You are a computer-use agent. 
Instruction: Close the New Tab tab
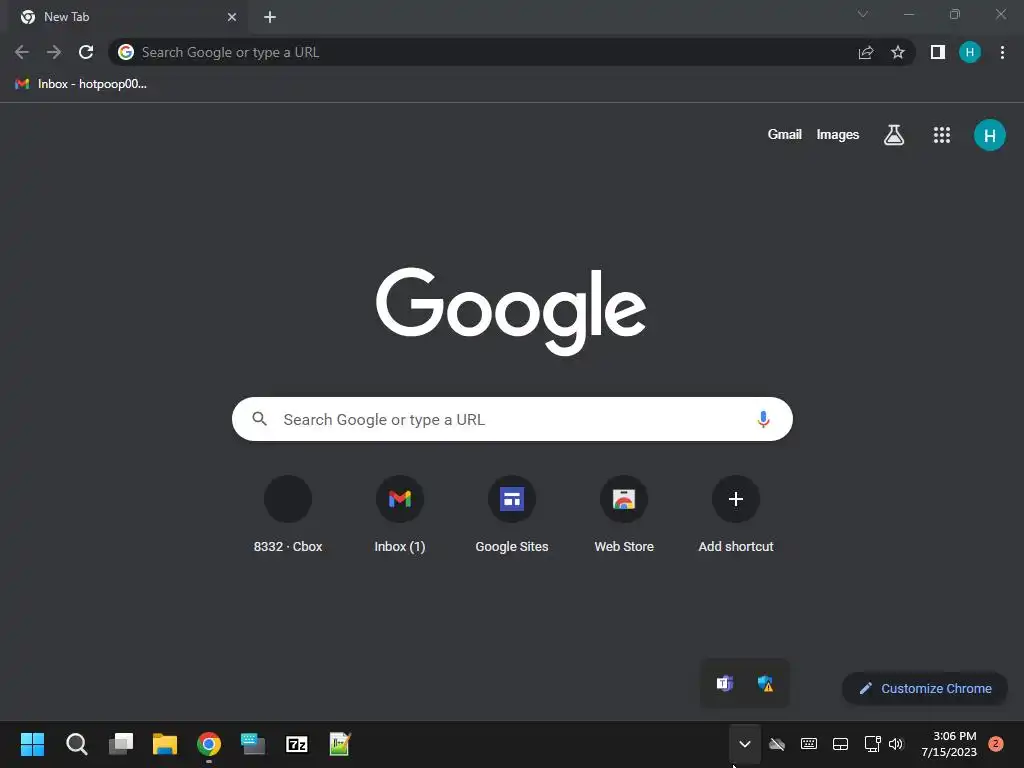click(232, 17)
